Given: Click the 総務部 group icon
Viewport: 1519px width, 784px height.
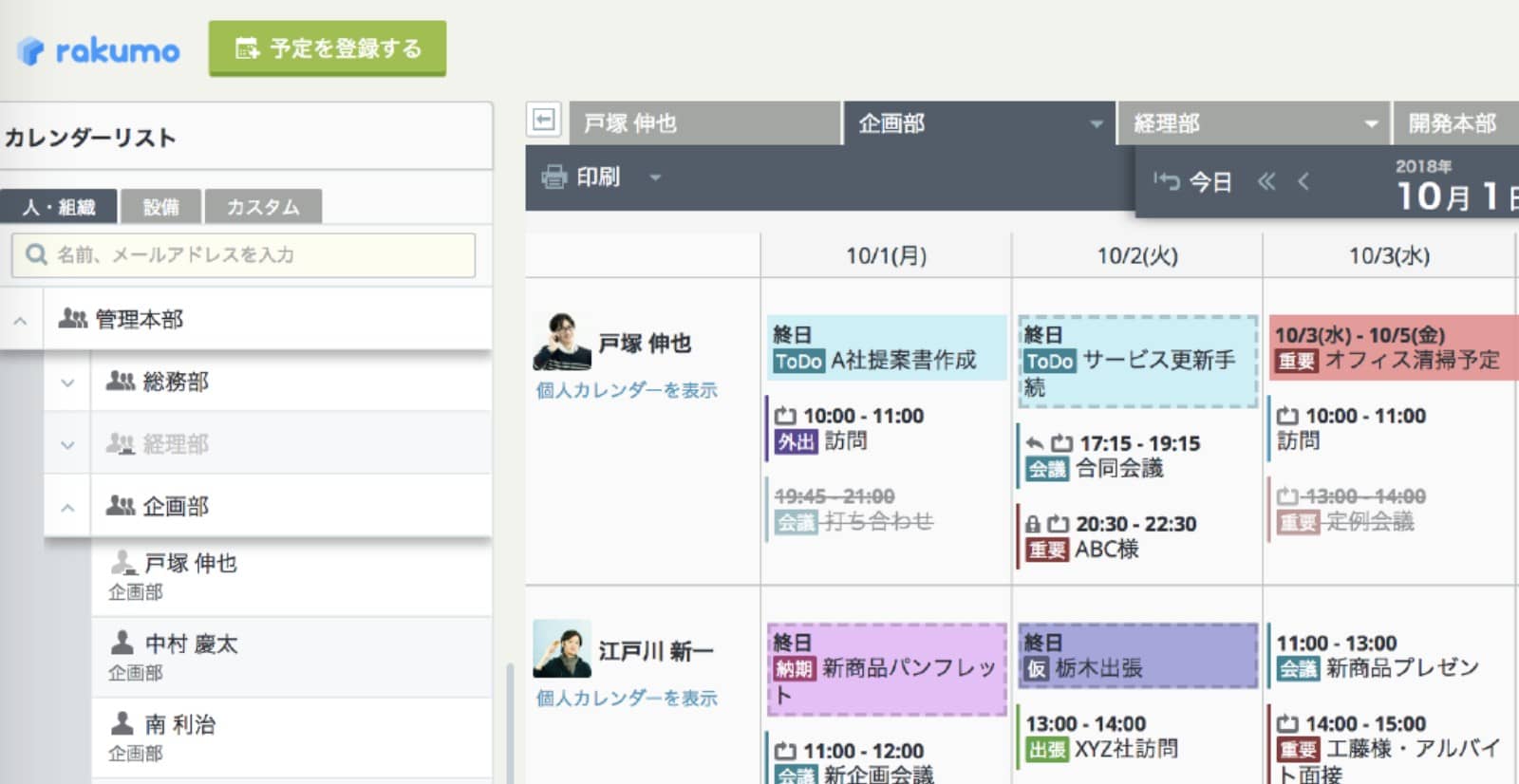Looking at the screenshot, I should click(x=121, y=382).
